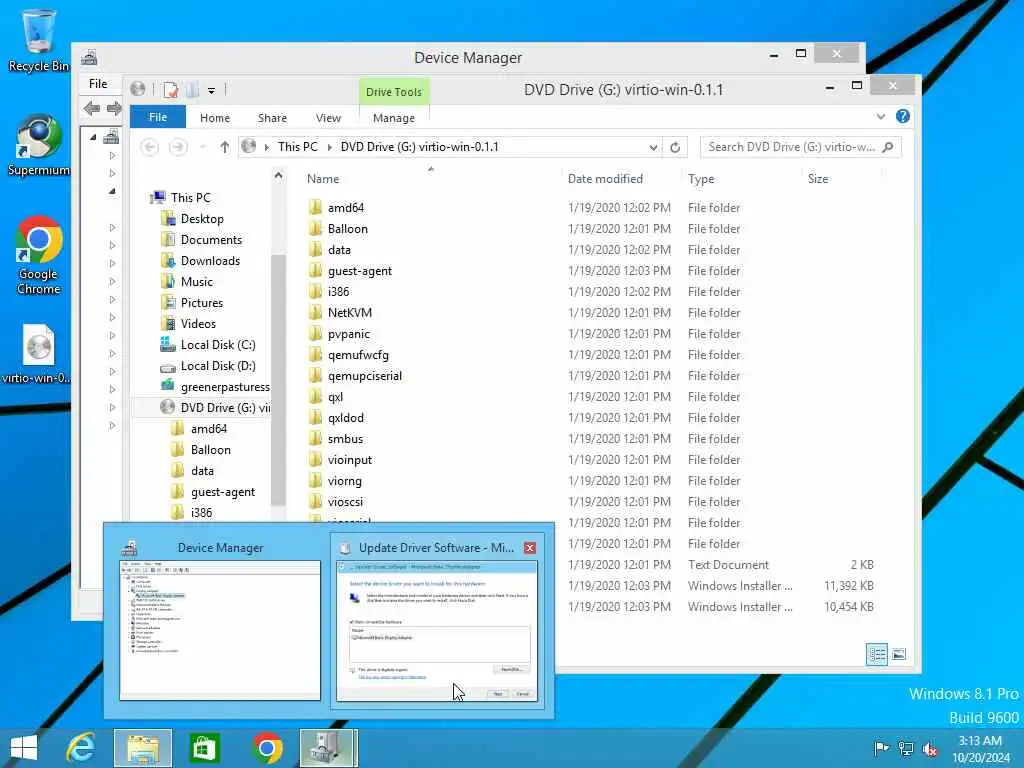The image size is (1024, 768).
Task: Switch to Details view layout icon
Action: tap(876, 654)
